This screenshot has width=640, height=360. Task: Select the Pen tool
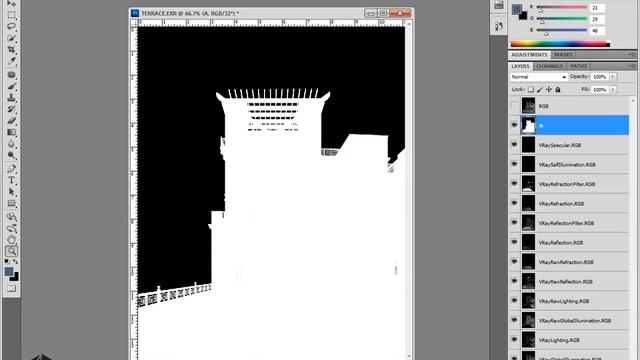click(11, 169)
